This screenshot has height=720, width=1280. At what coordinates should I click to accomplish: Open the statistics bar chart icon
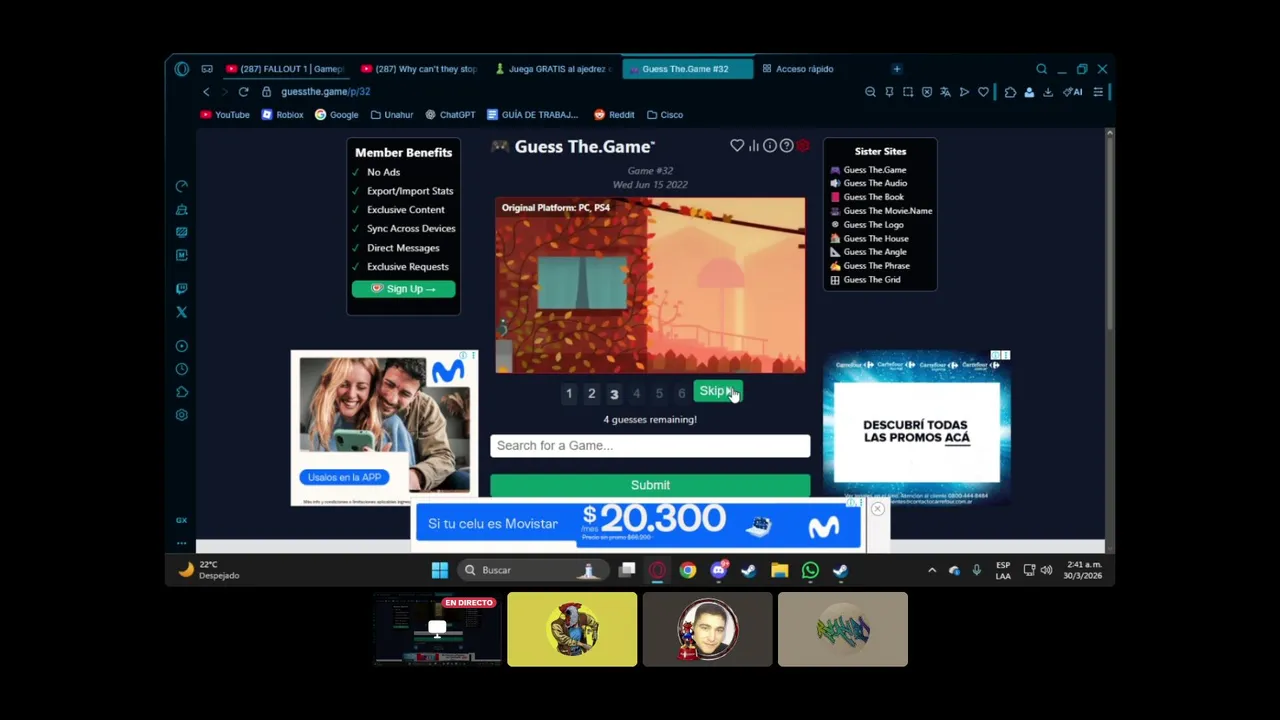[754, 146]
